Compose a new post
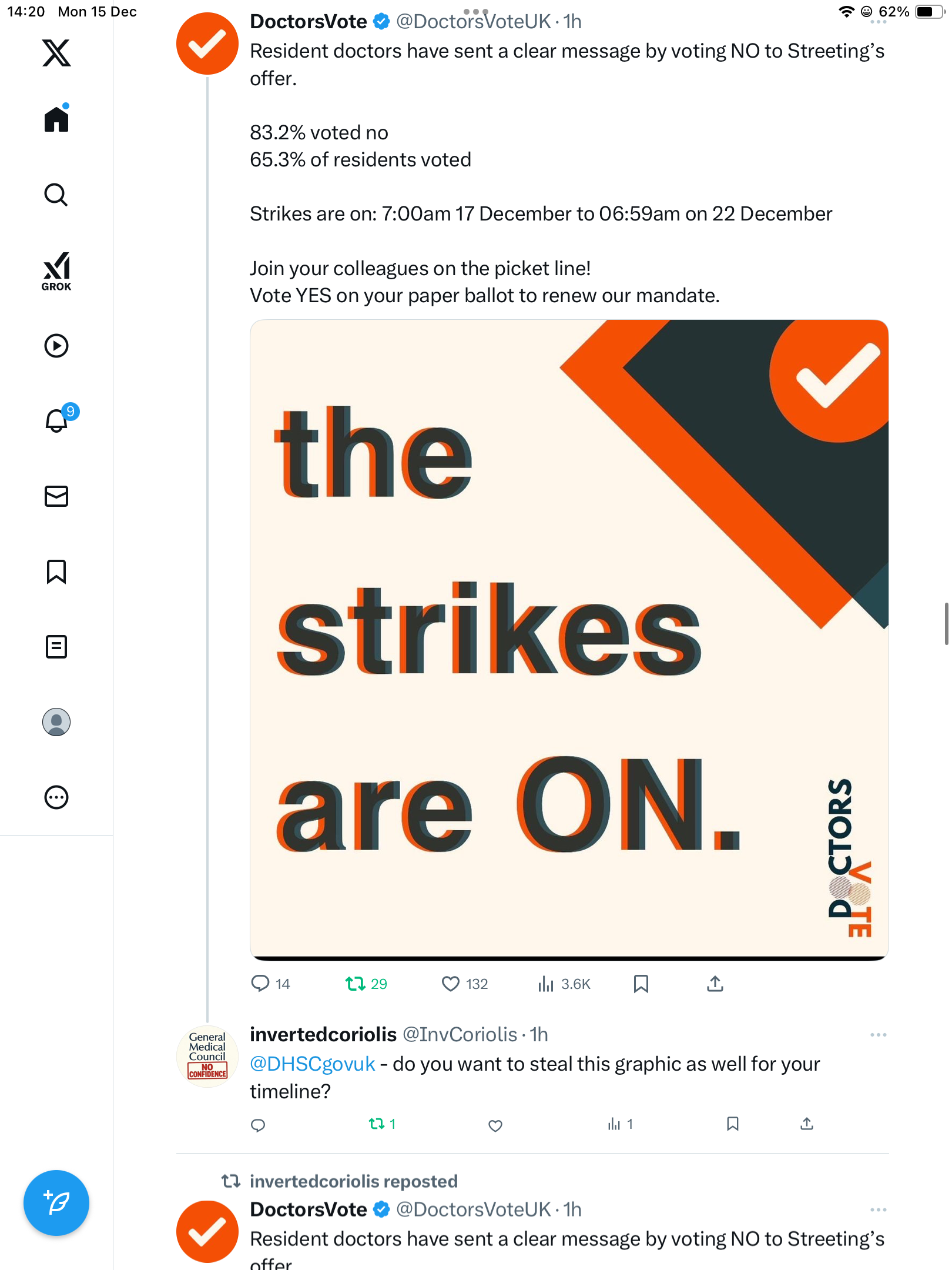 tap(56, 1203)
